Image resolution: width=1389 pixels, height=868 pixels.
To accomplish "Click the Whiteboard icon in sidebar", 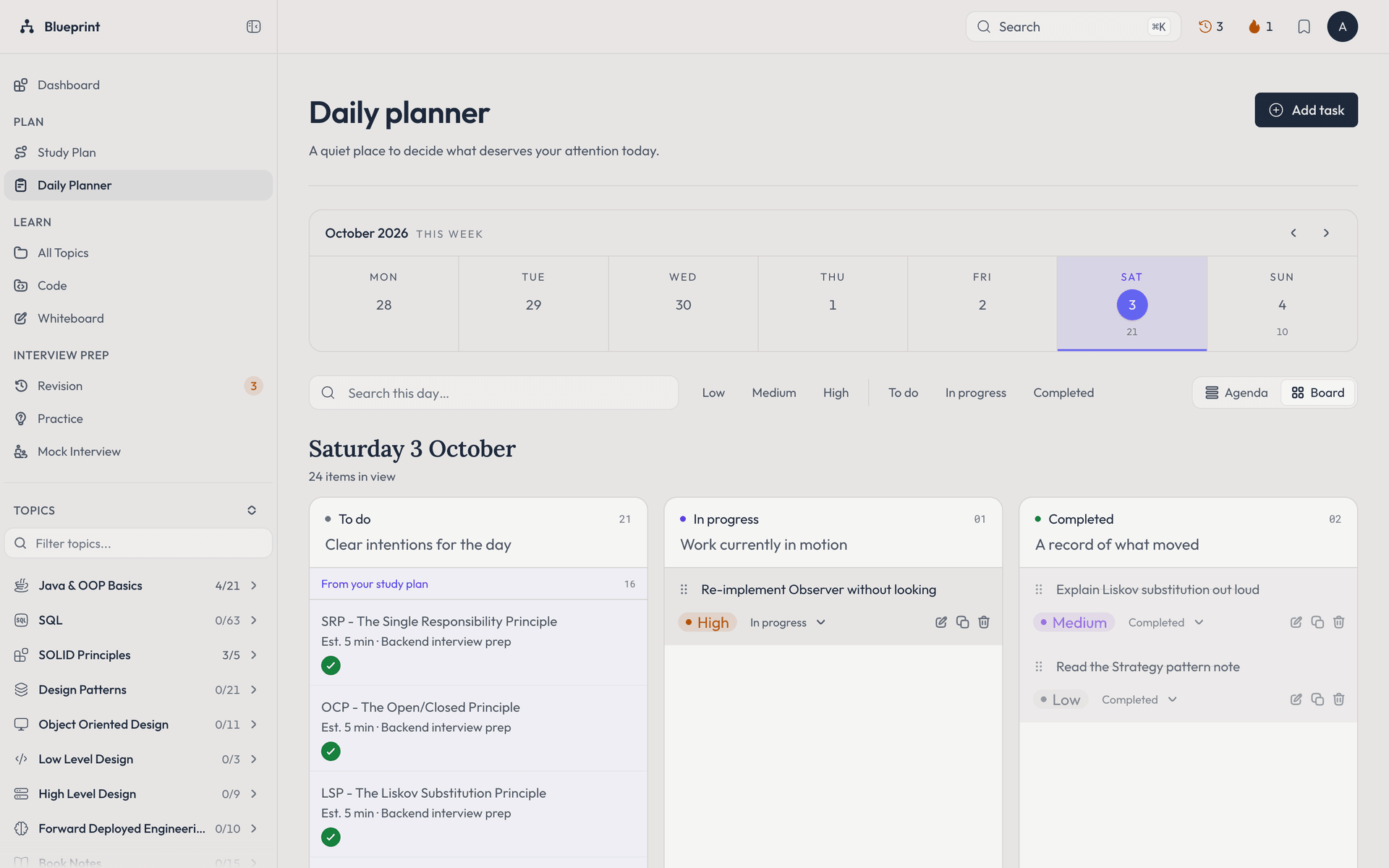I will pos(21,318).
